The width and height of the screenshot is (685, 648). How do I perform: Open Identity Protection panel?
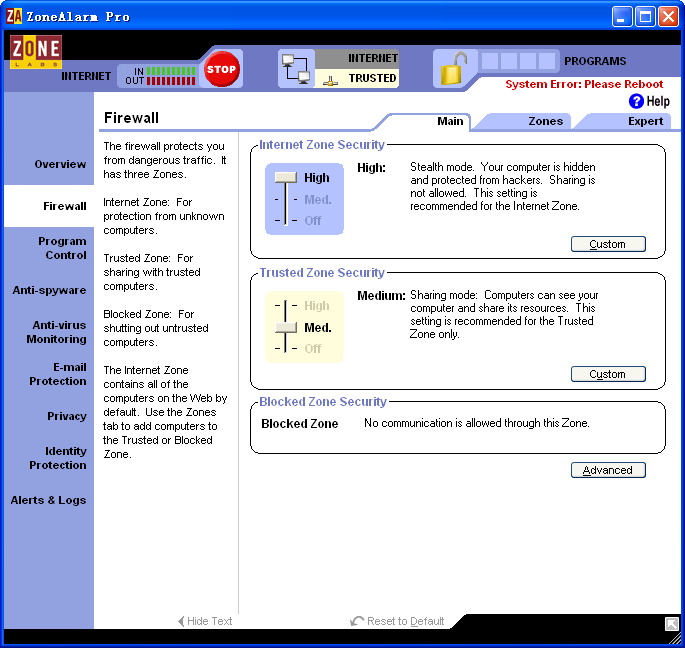point(58,458)
